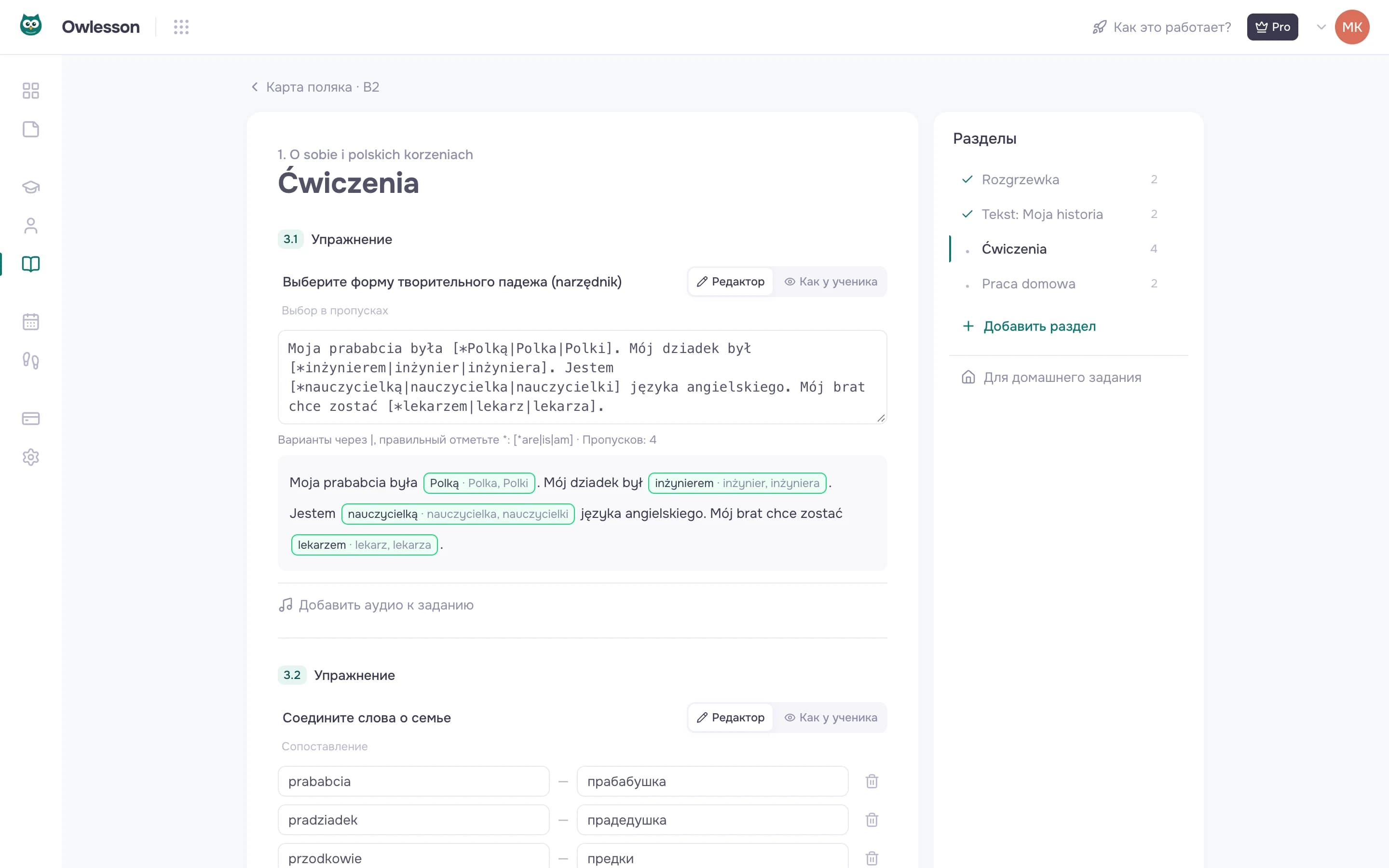
Task: Click the rocket icon in the header
Action: pyautogui.click(x=1099, y=27)
